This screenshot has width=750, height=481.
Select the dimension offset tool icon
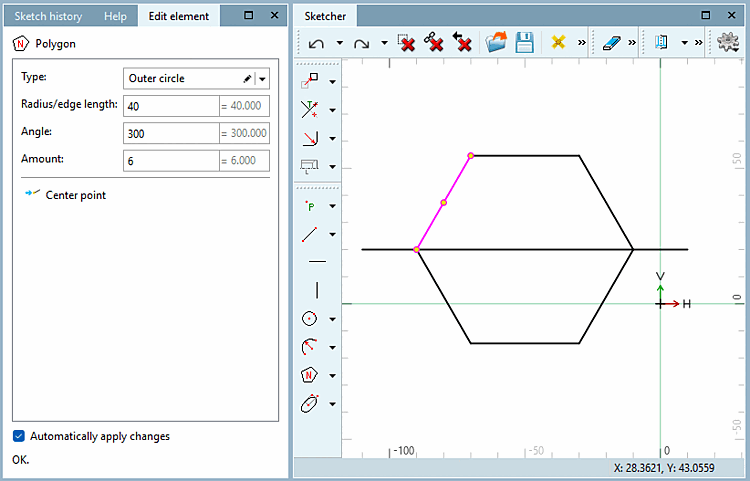(x=309, y=166)
